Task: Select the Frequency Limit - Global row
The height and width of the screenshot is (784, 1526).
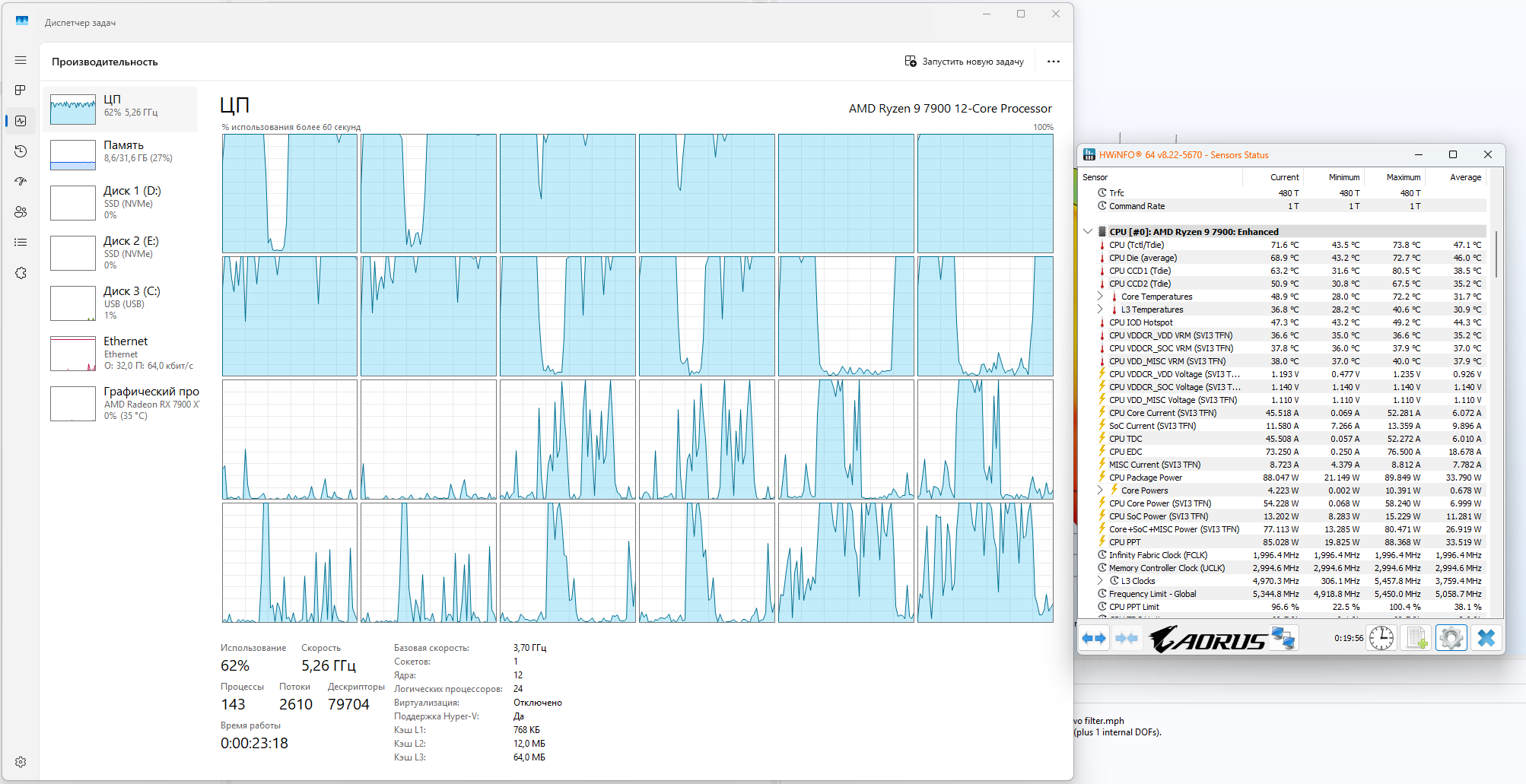Action: pos(1283,594)
